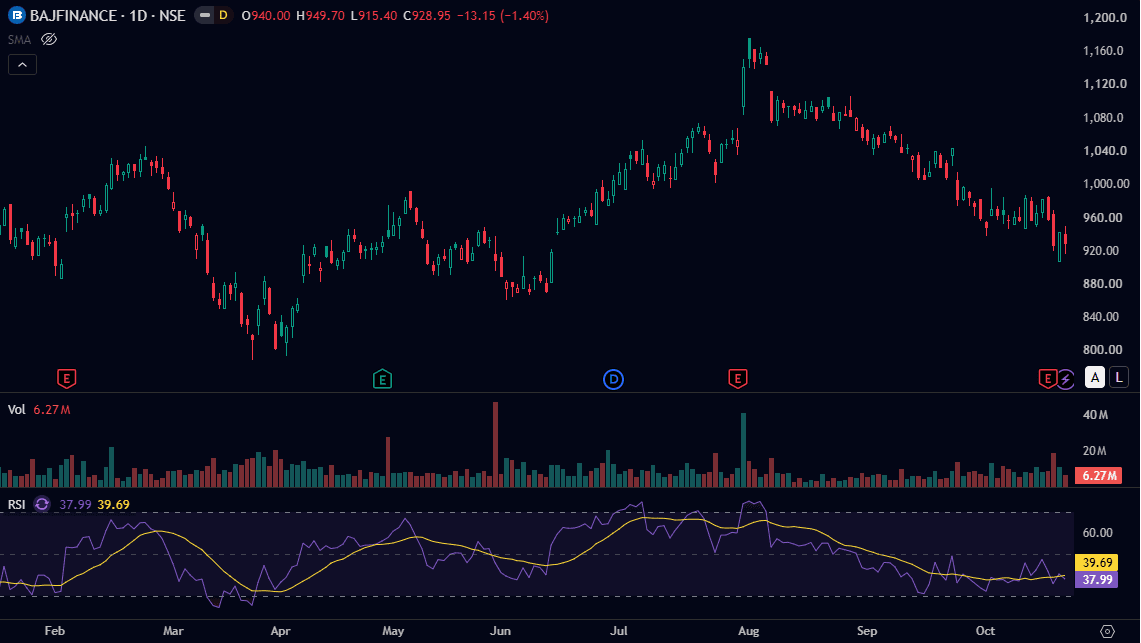The image size is (1141, 643).
Task: Collapse the indicator legend with chevron button
Action: tap(23, 65)
